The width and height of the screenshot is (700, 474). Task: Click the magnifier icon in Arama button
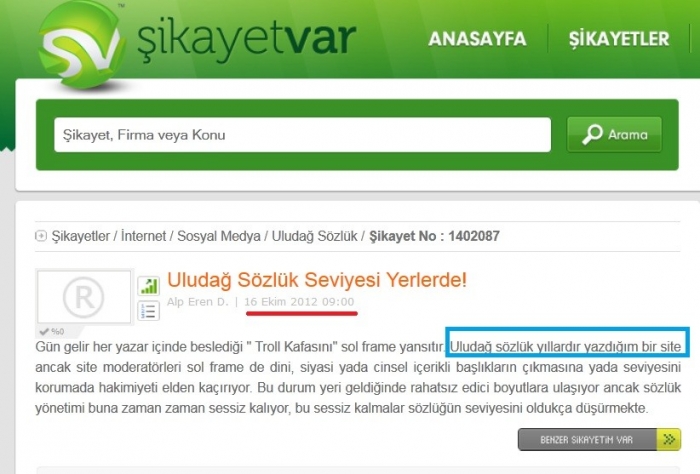(592, 134)
